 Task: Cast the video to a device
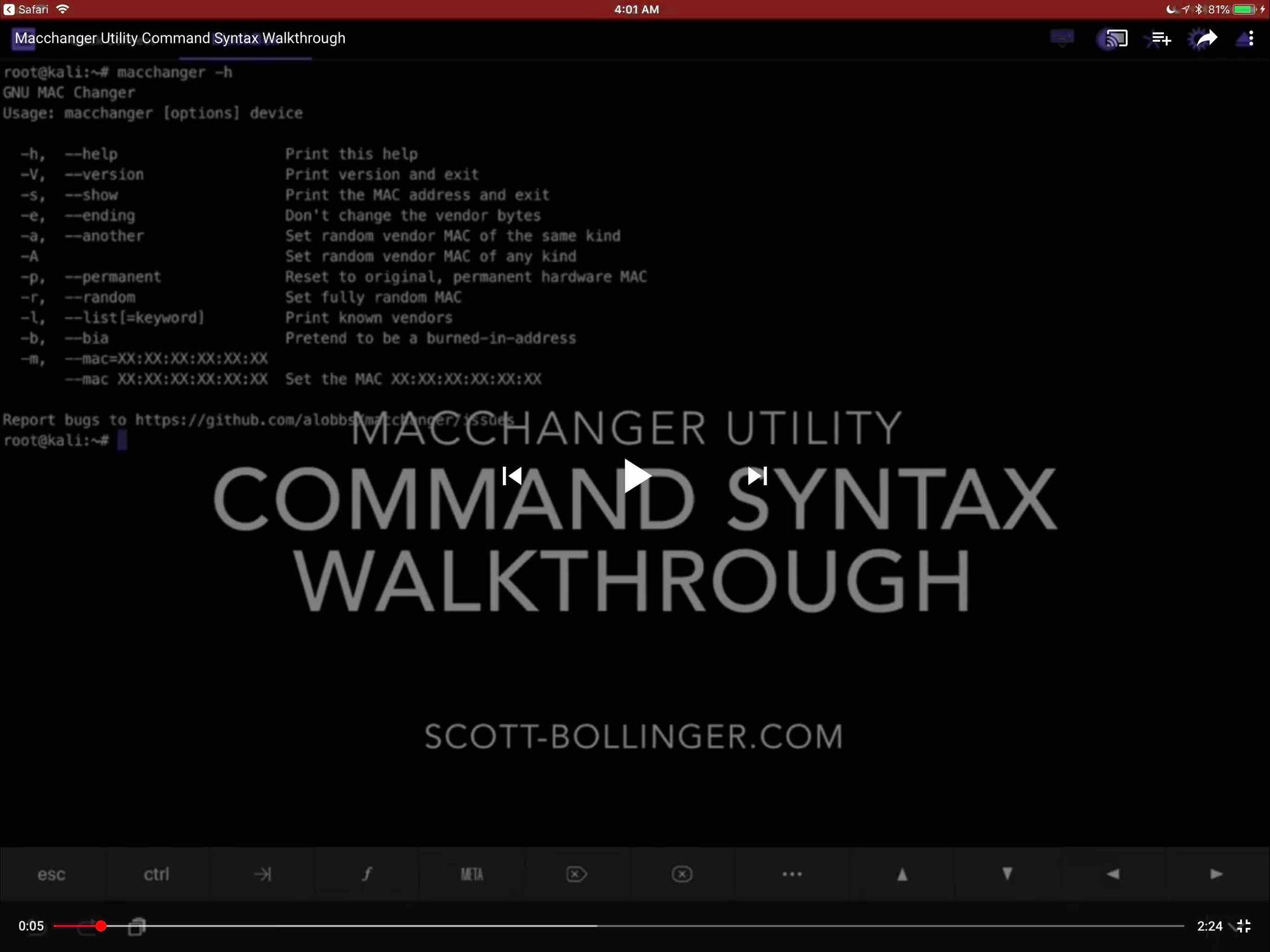(x=1116, y=39)
